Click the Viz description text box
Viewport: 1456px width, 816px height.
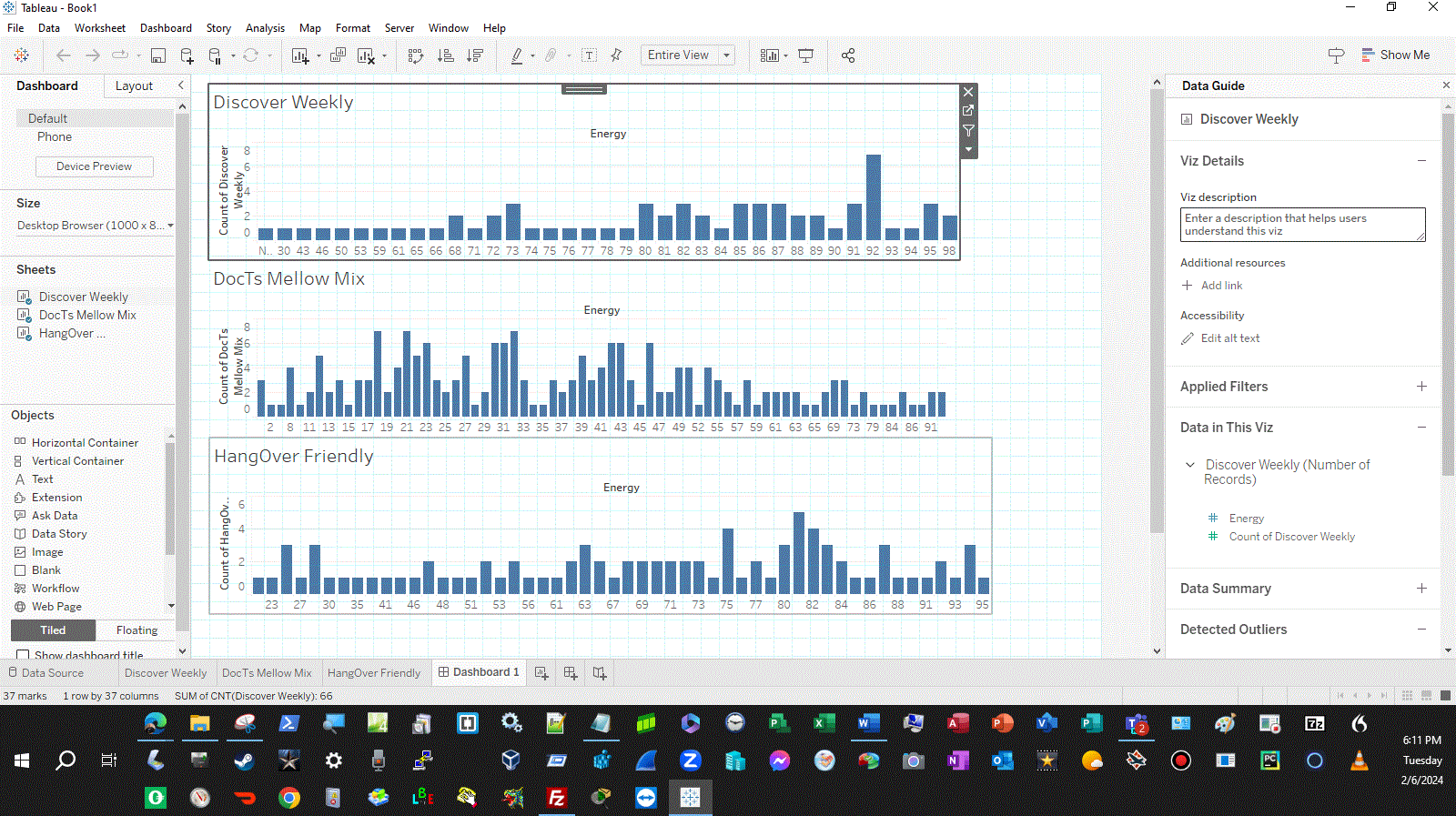pyautogui.click(x=1303, y=225)
